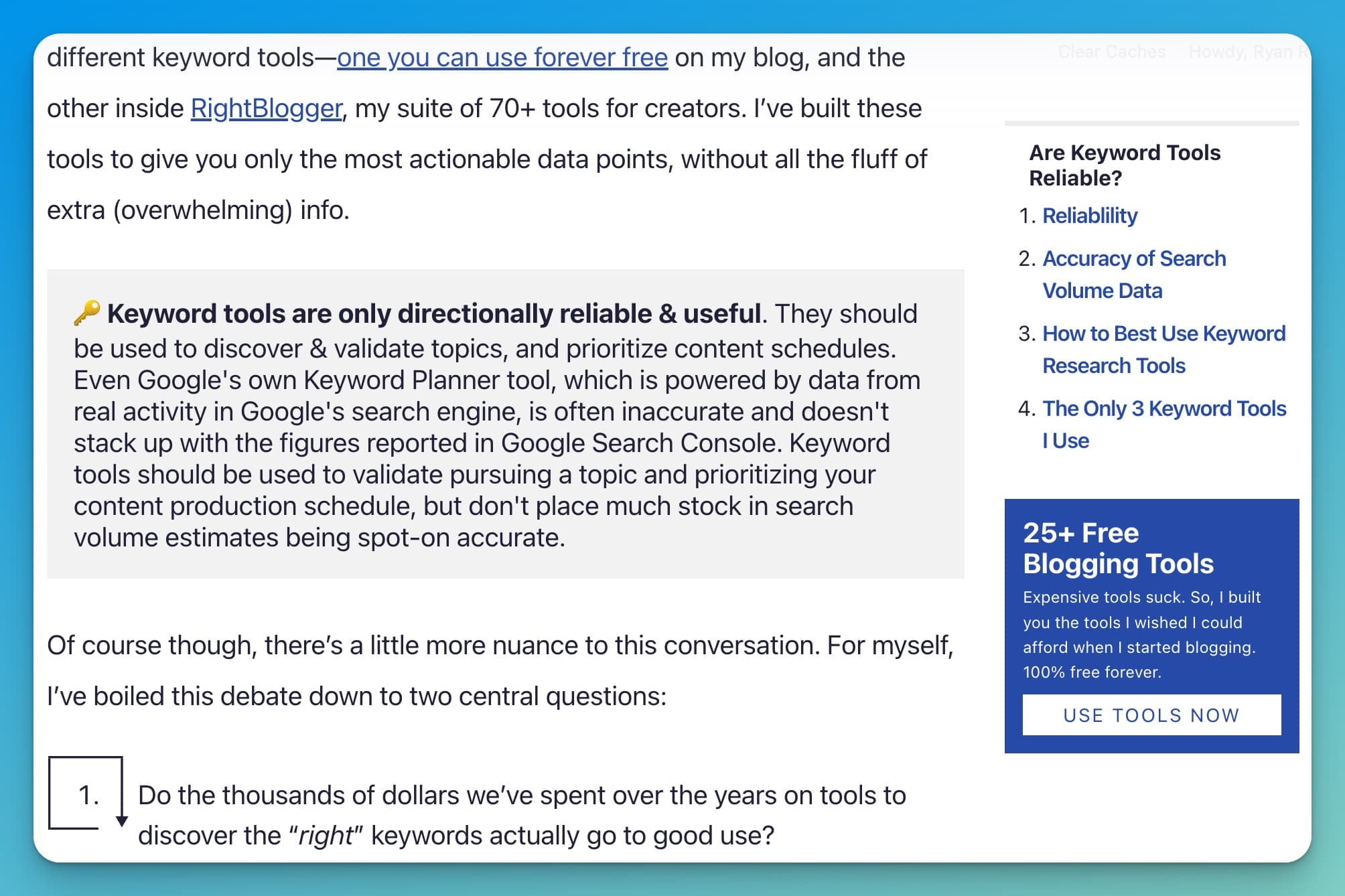
Task: Open the "one you can use forever free" link
Action: [x=502, y=58]
